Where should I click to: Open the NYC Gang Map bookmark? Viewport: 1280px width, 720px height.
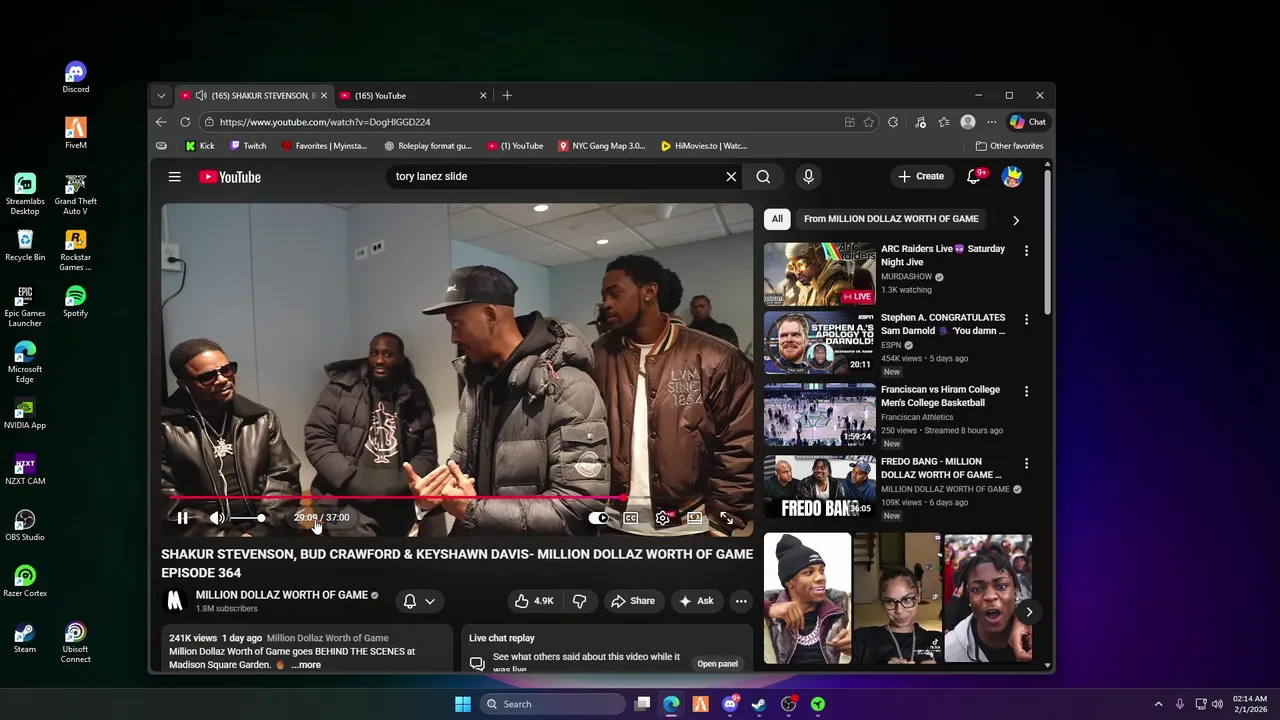601,146
